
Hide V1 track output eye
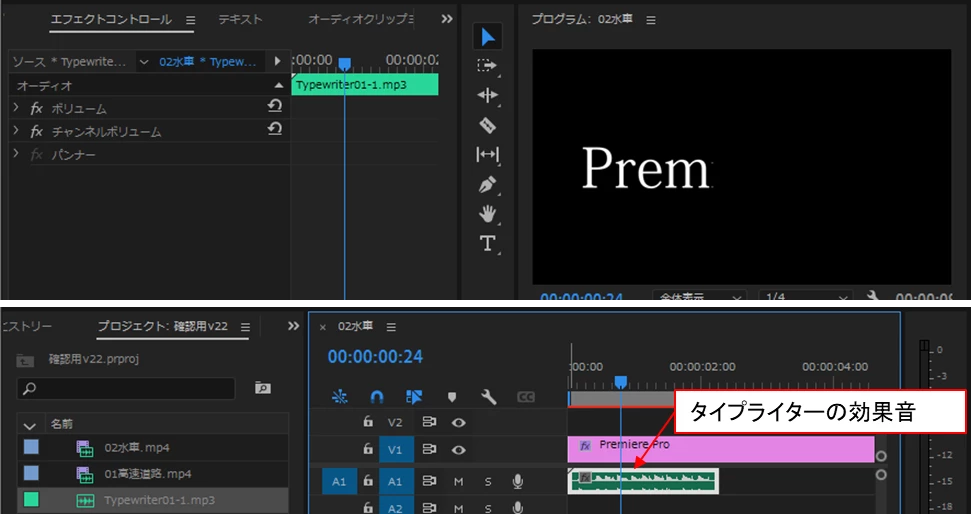tap(458, 450)
